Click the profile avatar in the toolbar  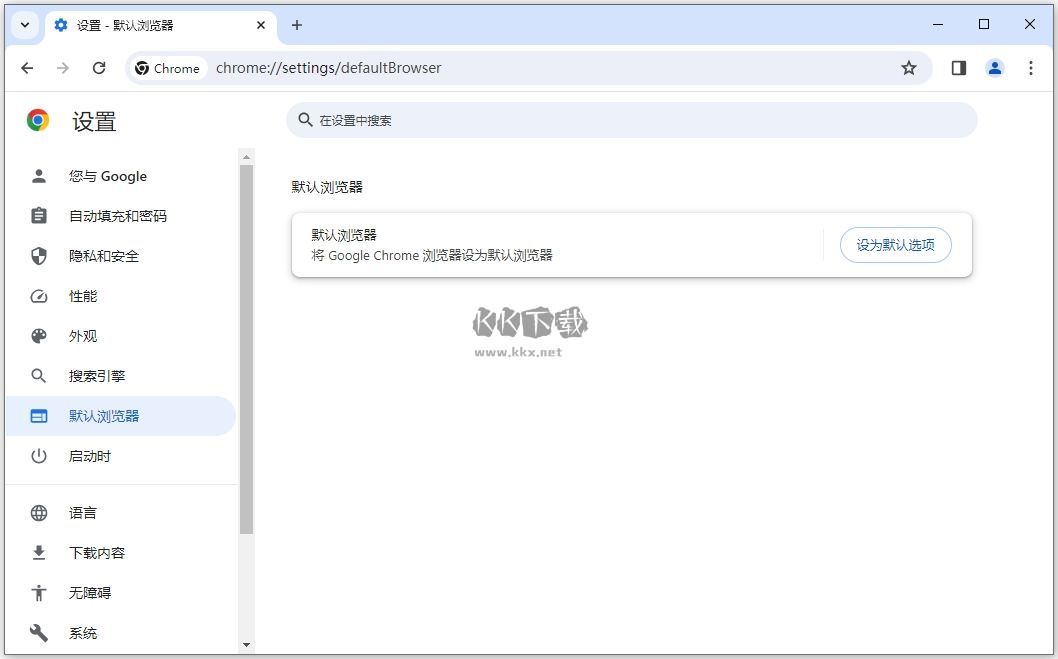994,68
